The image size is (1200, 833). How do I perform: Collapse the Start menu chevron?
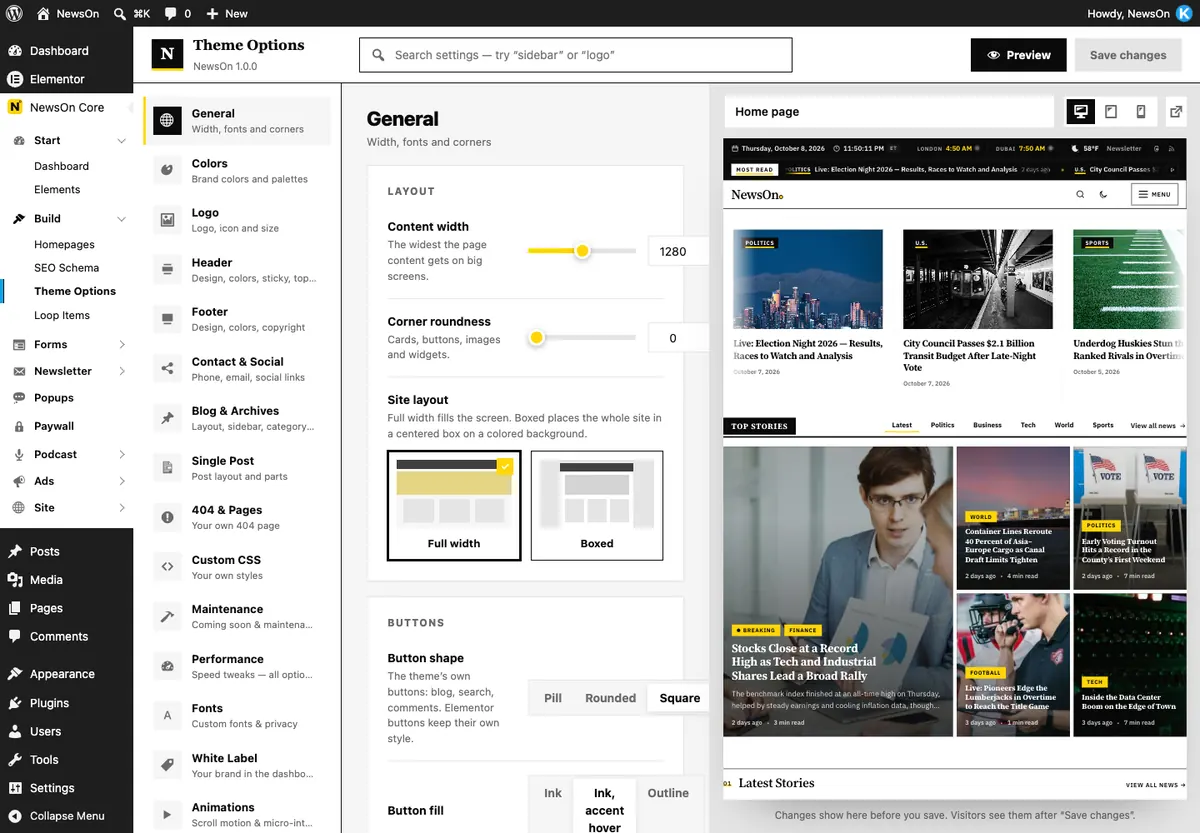122,141
